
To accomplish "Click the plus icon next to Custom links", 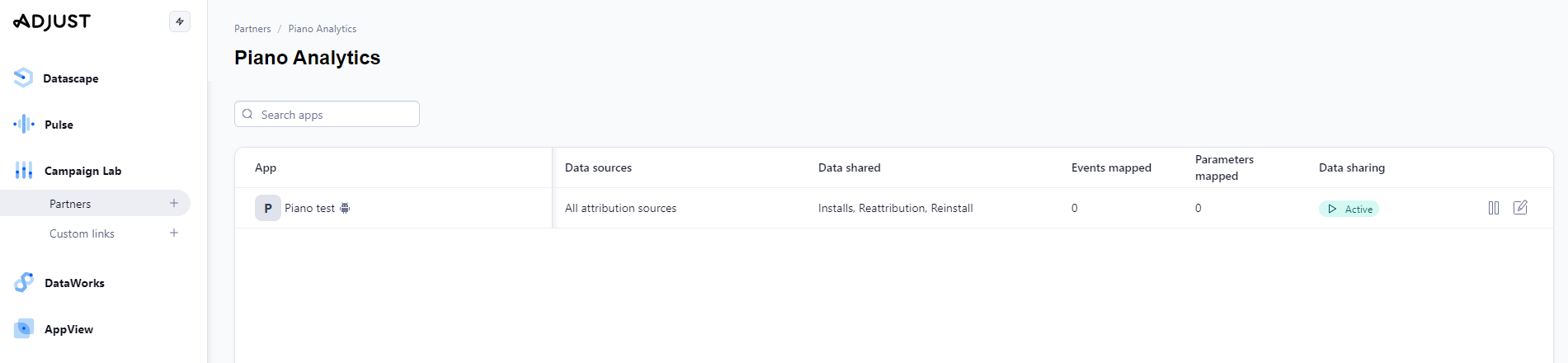I will (174, 233).
